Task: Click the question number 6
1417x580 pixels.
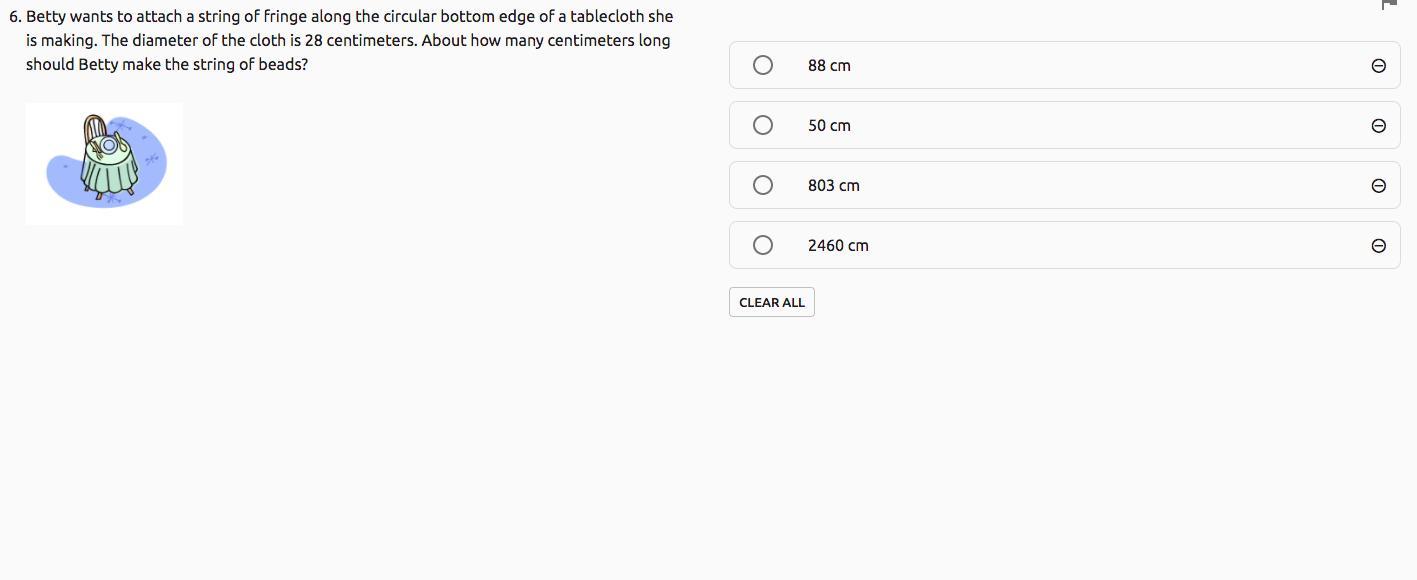Action: pos(14,17)
